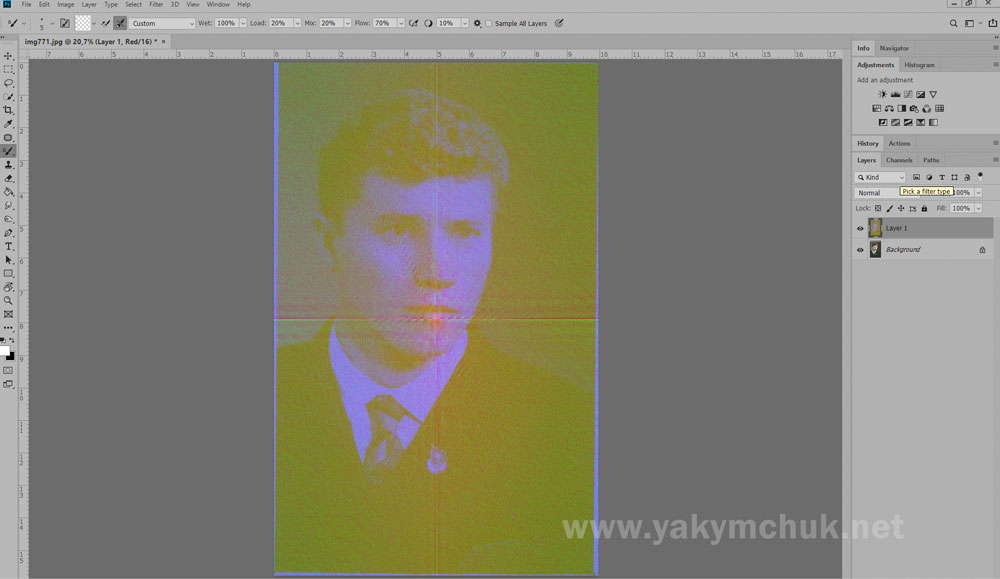The height and width of the screenshot is (579, 1000).
Task: Enable Sample All Layers checkbox
Action: tap(489, 24)
